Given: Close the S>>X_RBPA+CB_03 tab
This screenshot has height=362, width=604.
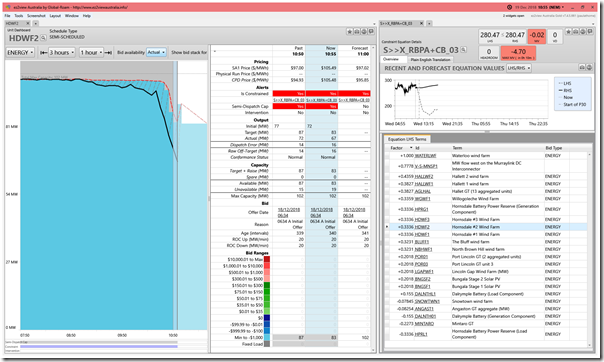Looking at the screenshot, I should click(421, 23).
